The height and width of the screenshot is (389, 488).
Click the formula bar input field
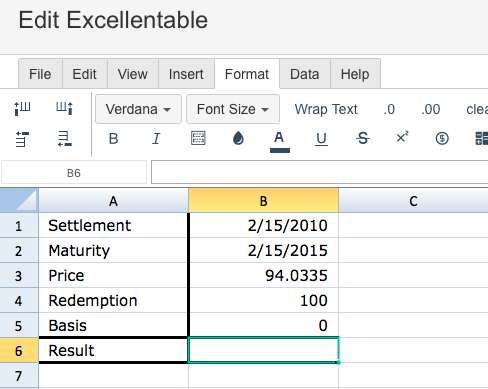(319, 172)
